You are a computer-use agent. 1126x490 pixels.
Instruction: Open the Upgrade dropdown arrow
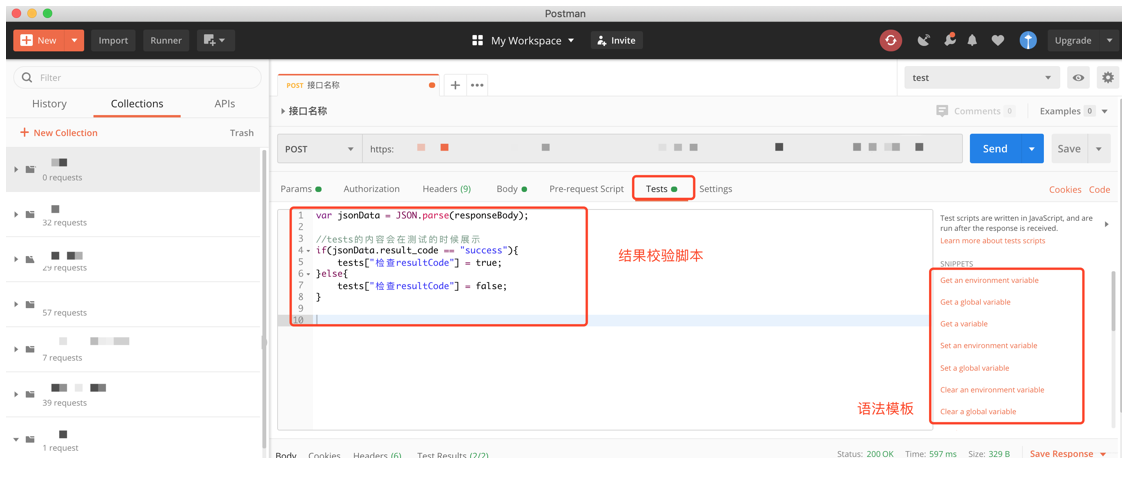tap(1108, 40)
